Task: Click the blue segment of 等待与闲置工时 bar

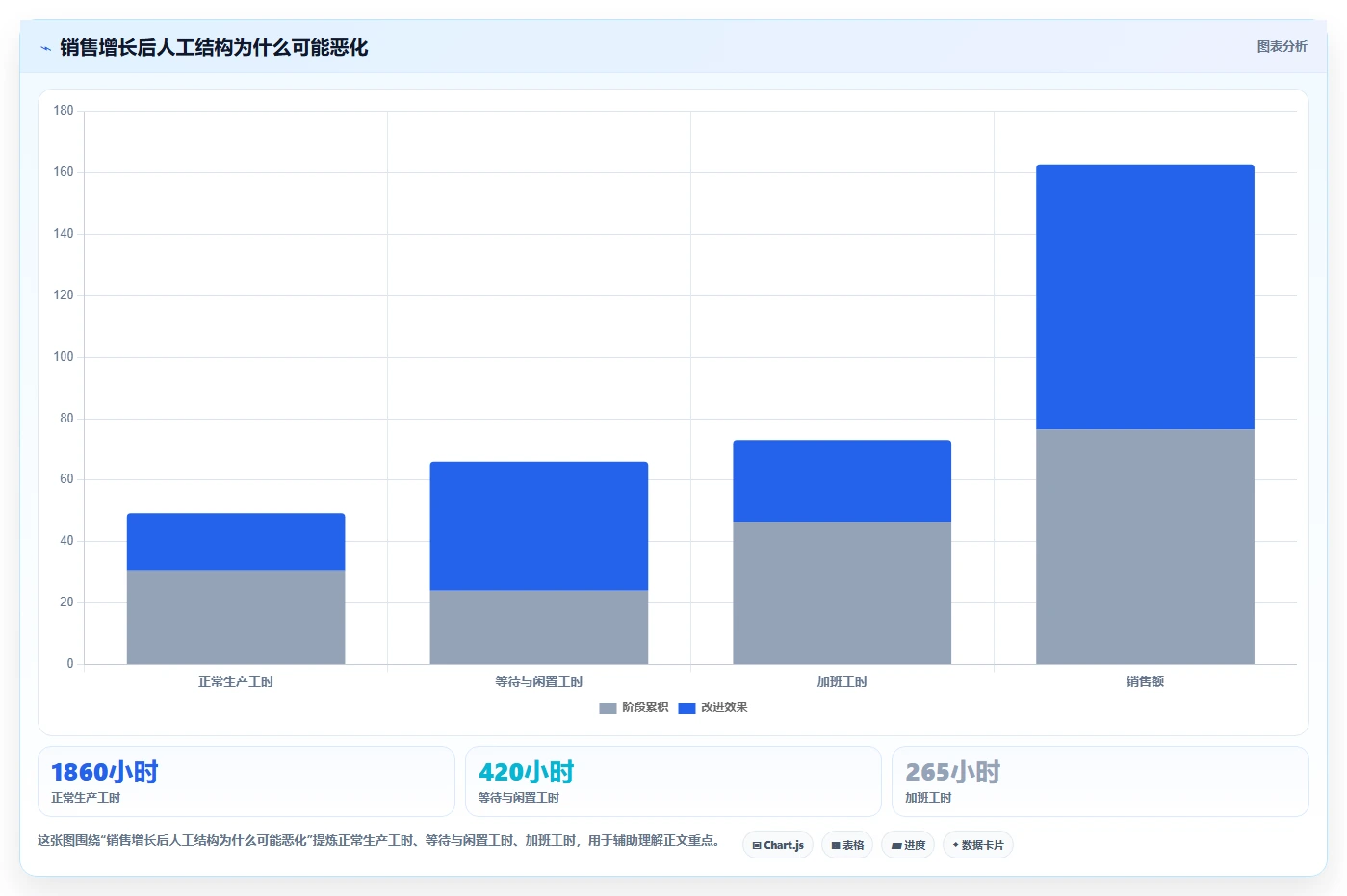Action: click(x=539, y=526)
